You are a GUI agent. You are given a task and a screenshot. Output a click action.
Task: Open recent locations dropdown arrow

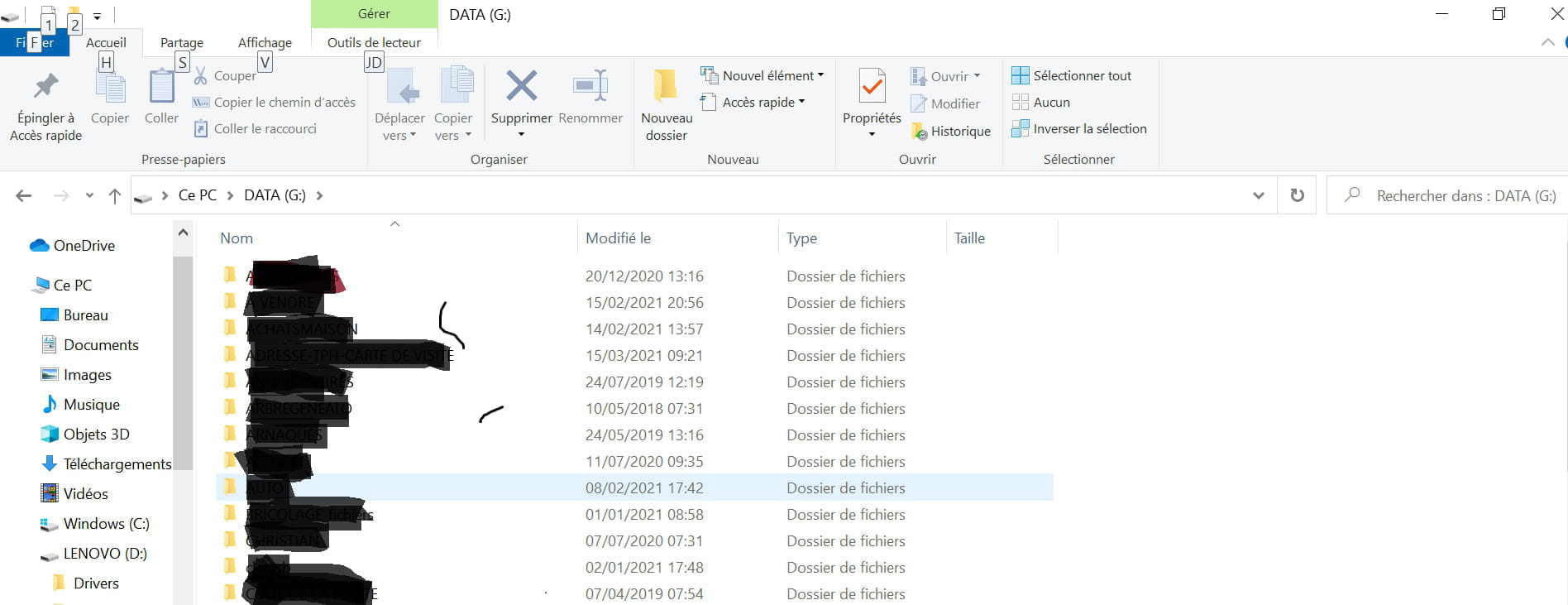(x=89, y=196)
